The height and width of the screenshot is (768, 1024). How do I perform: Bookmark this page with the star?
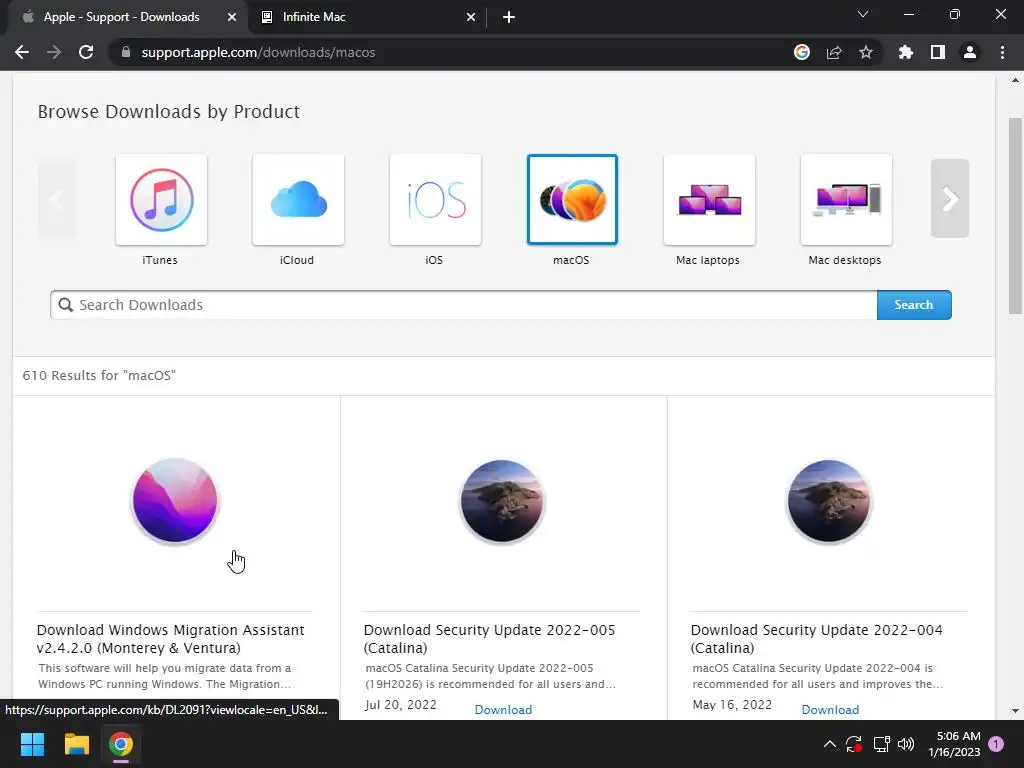pos(866,52)
